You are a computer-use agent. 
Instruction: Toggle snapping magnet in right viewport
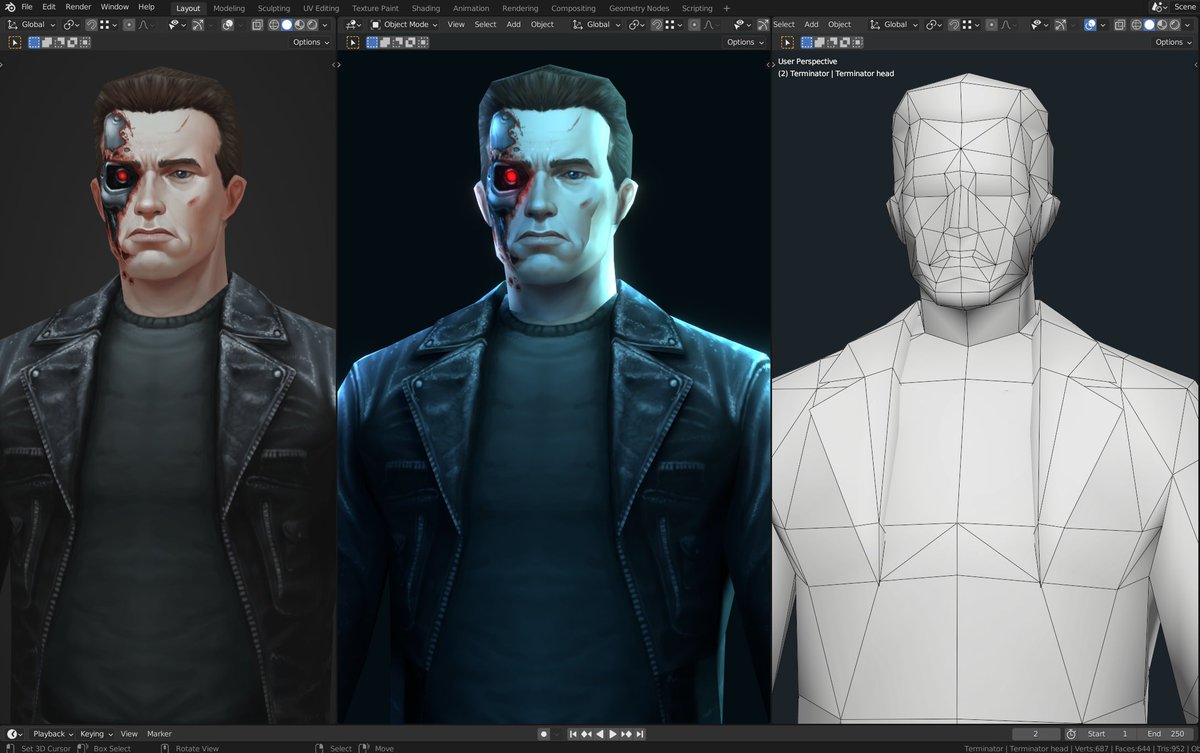tap(953, 25)
